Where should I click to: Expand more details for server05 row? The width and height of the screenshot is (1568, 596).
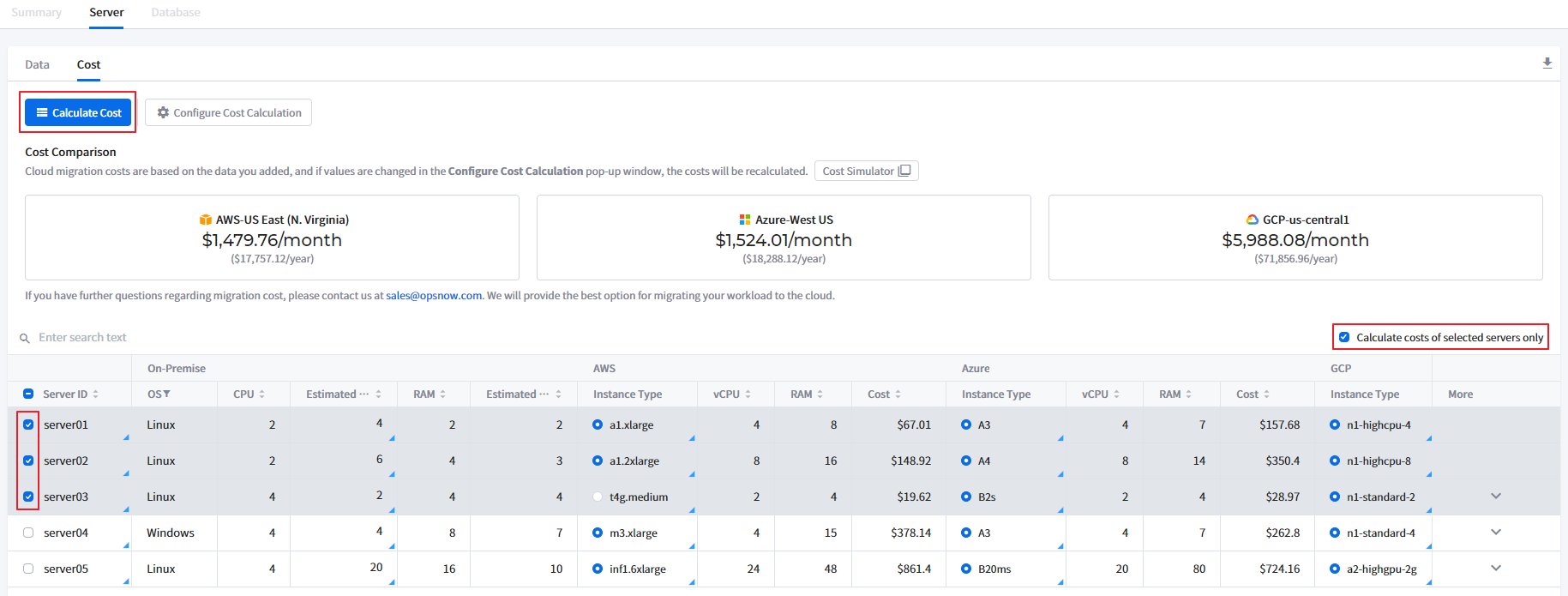1495,569
